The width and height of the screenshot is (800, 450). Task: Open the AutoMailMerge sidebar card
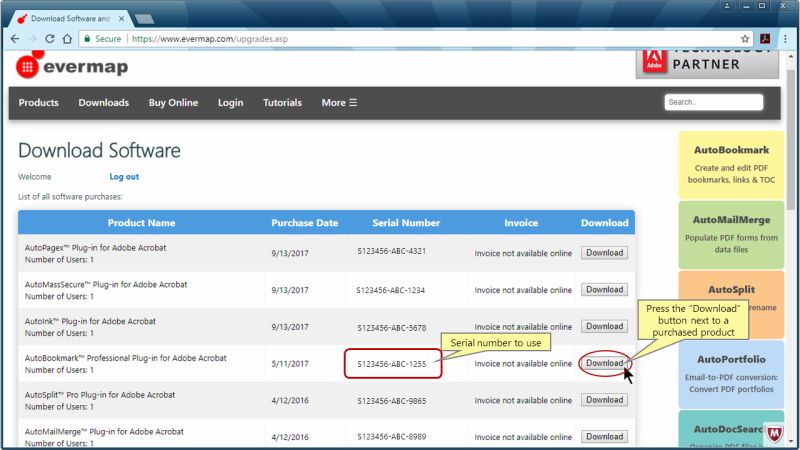click(731, 235)
